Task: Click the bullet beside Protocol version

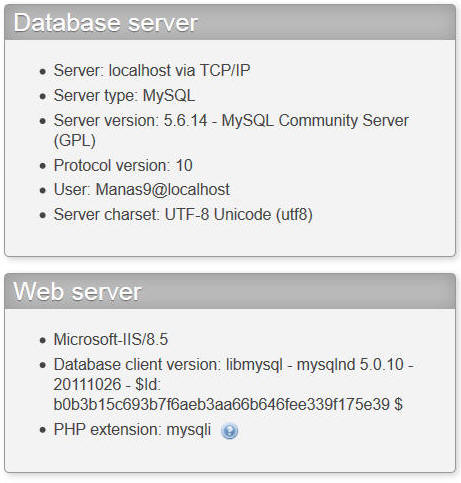Action: (x=42, y=166)
